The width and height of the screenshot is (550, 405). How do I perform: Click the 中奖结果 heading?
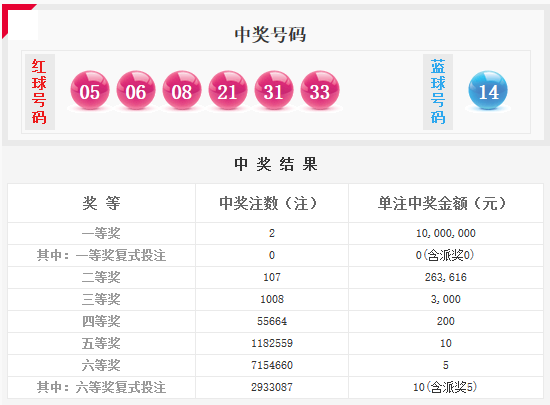pos(276,164)
